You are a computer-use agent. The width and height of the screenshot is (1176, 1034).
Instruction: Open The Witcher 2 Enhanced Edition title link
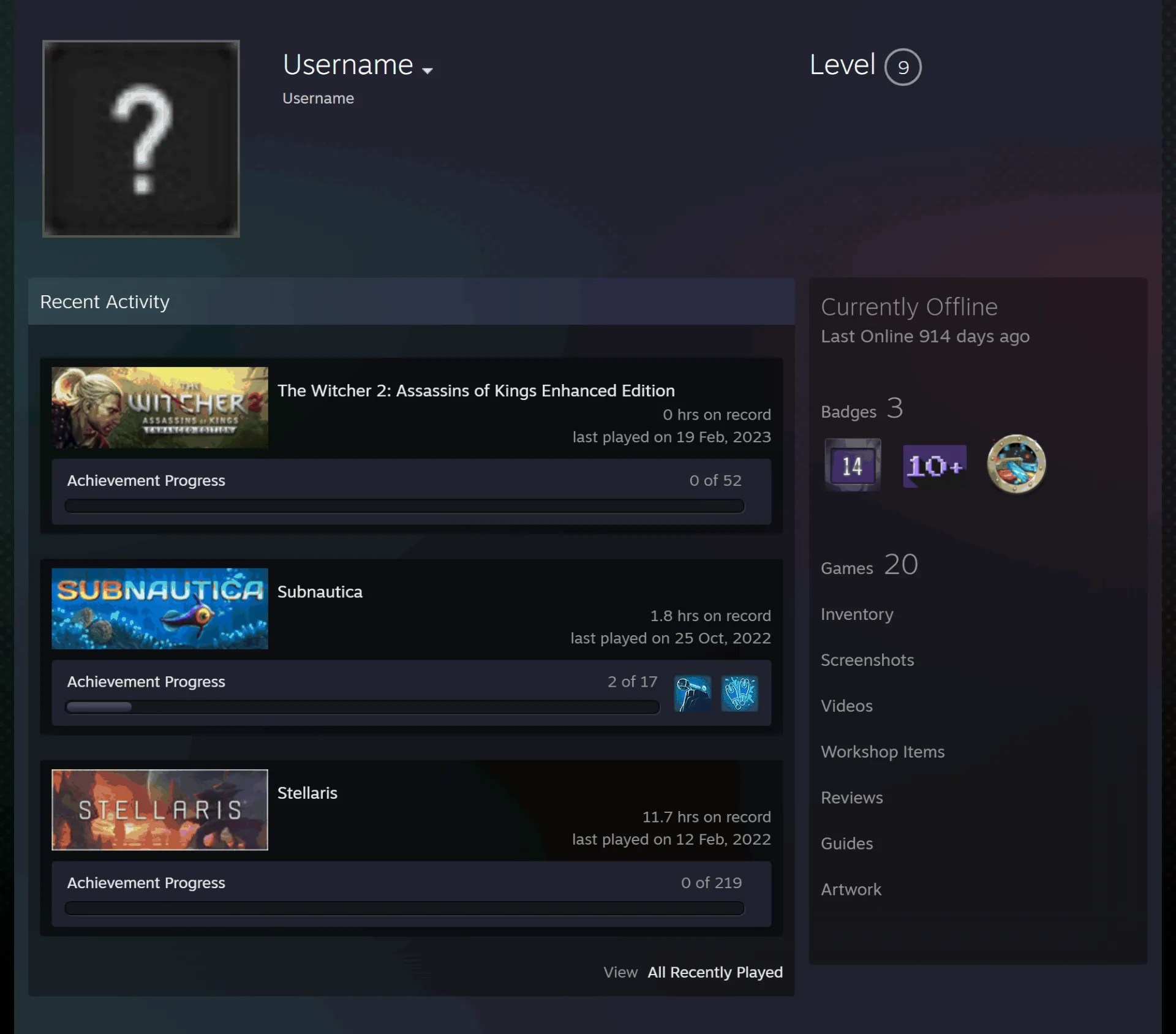pos(476,391)
